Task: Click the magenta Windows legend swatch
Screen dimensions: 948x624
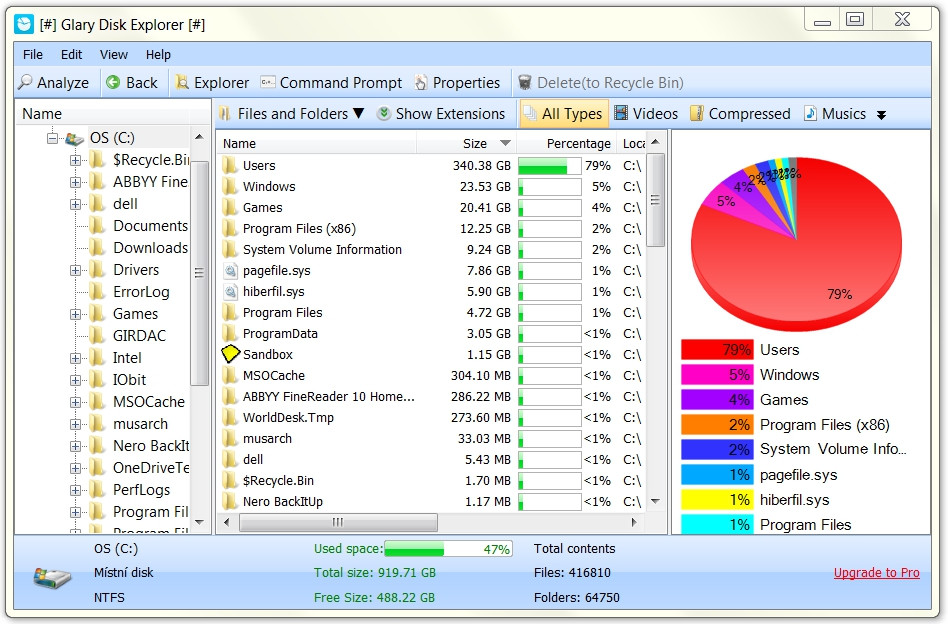Action: [x=717, y=375]
